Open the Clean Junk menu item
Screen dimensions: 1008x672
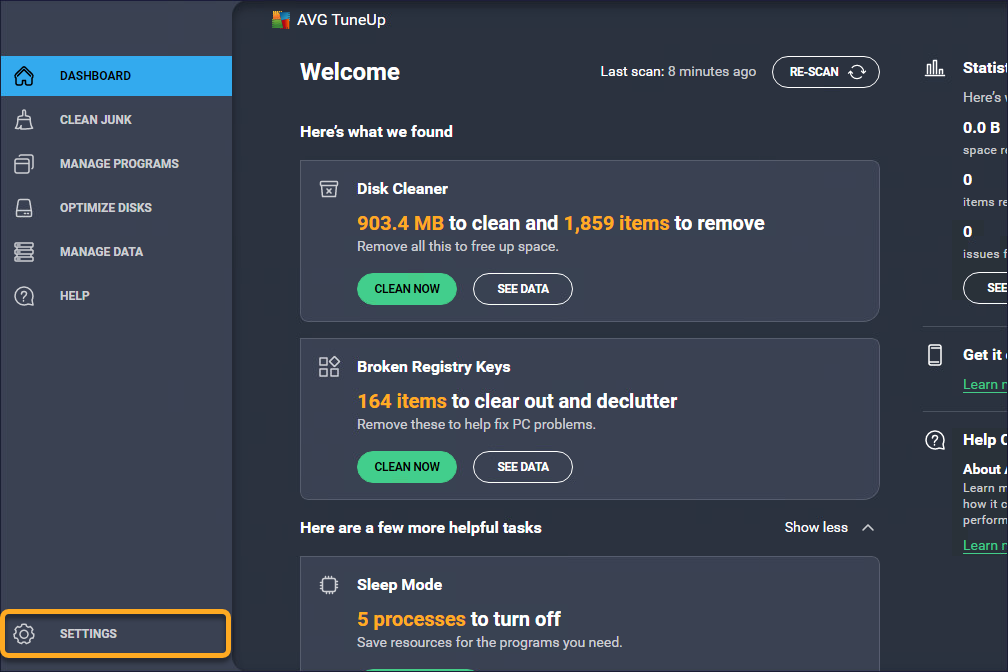pos(96,120)
